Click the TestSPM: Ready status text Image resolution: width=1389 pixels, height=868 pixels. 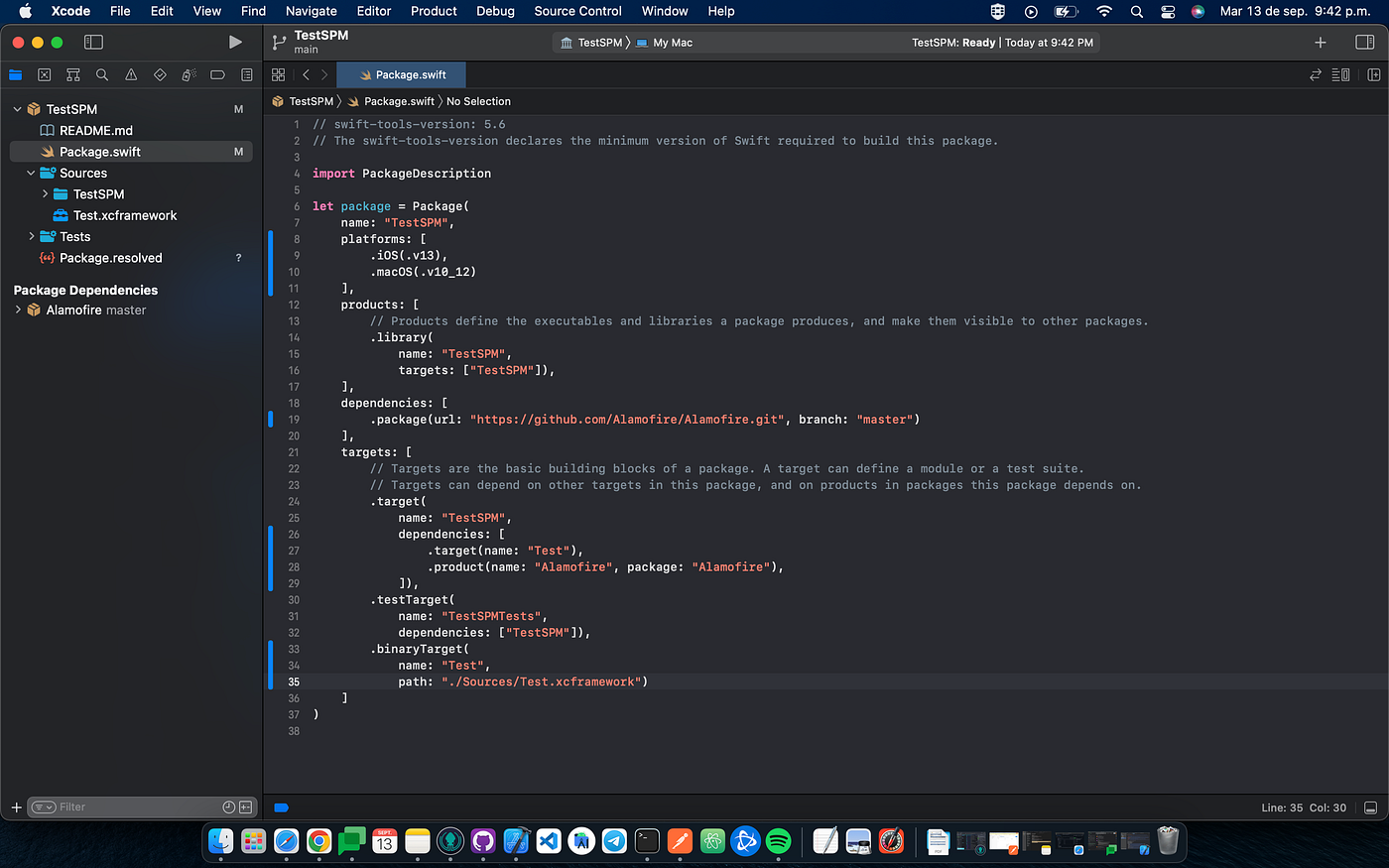pyautogui.click(x=953, y=43)
